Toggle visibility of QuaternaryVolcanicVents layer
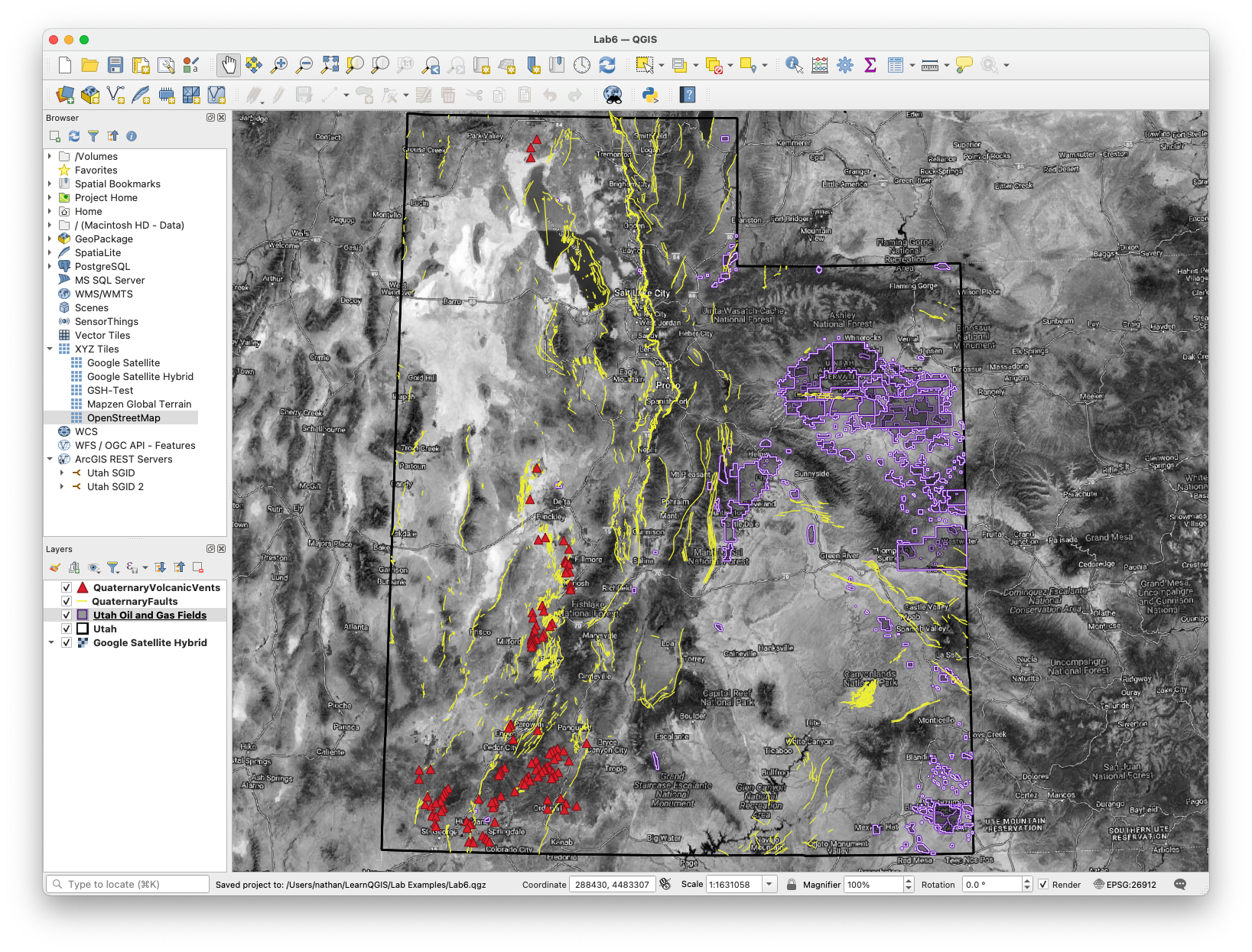1252x952 pixels. click(x=67, y=587)
